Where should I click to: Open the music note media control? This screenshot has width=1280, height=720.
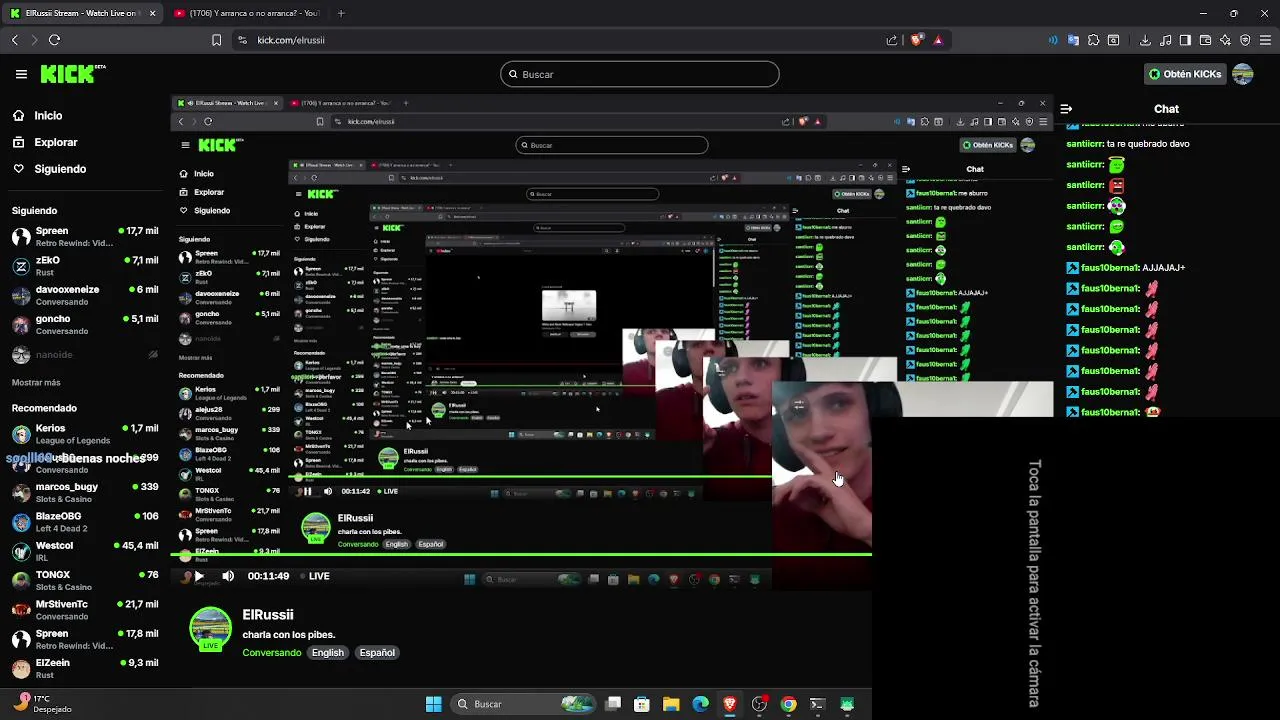pyautogui.click(x=1165, y=40)
